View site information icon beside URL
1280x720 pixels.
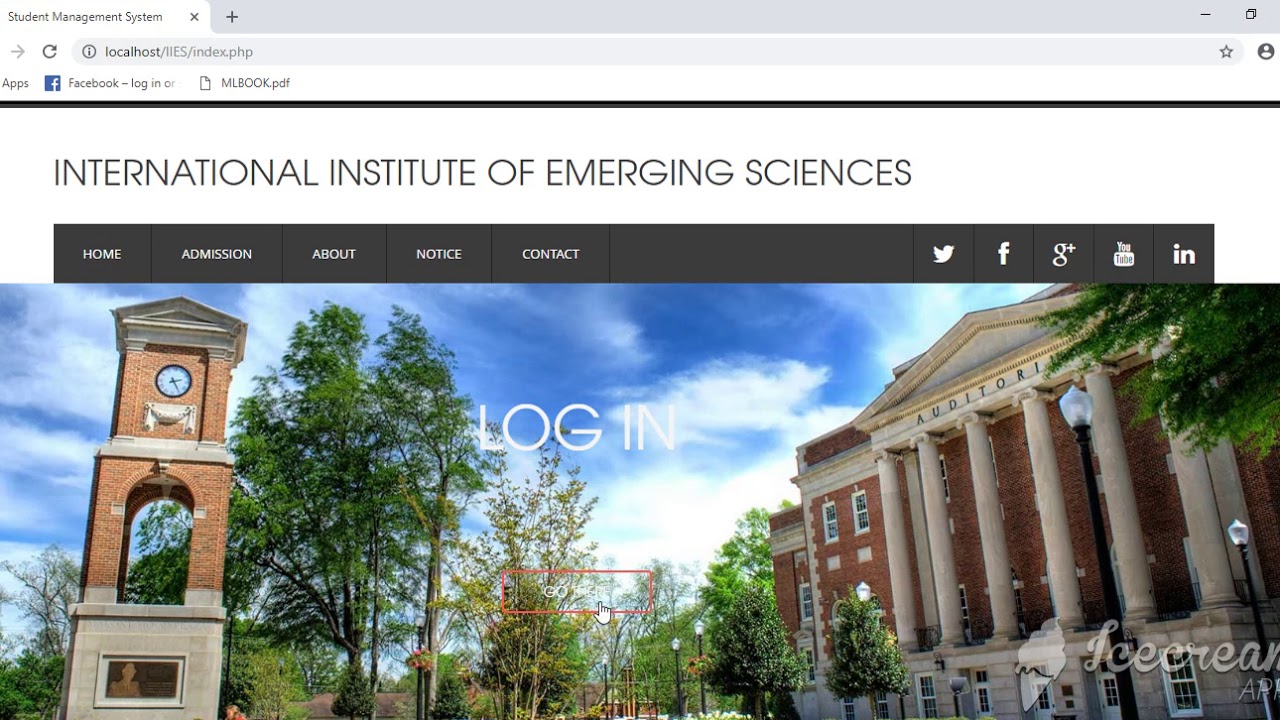[89, 52]
